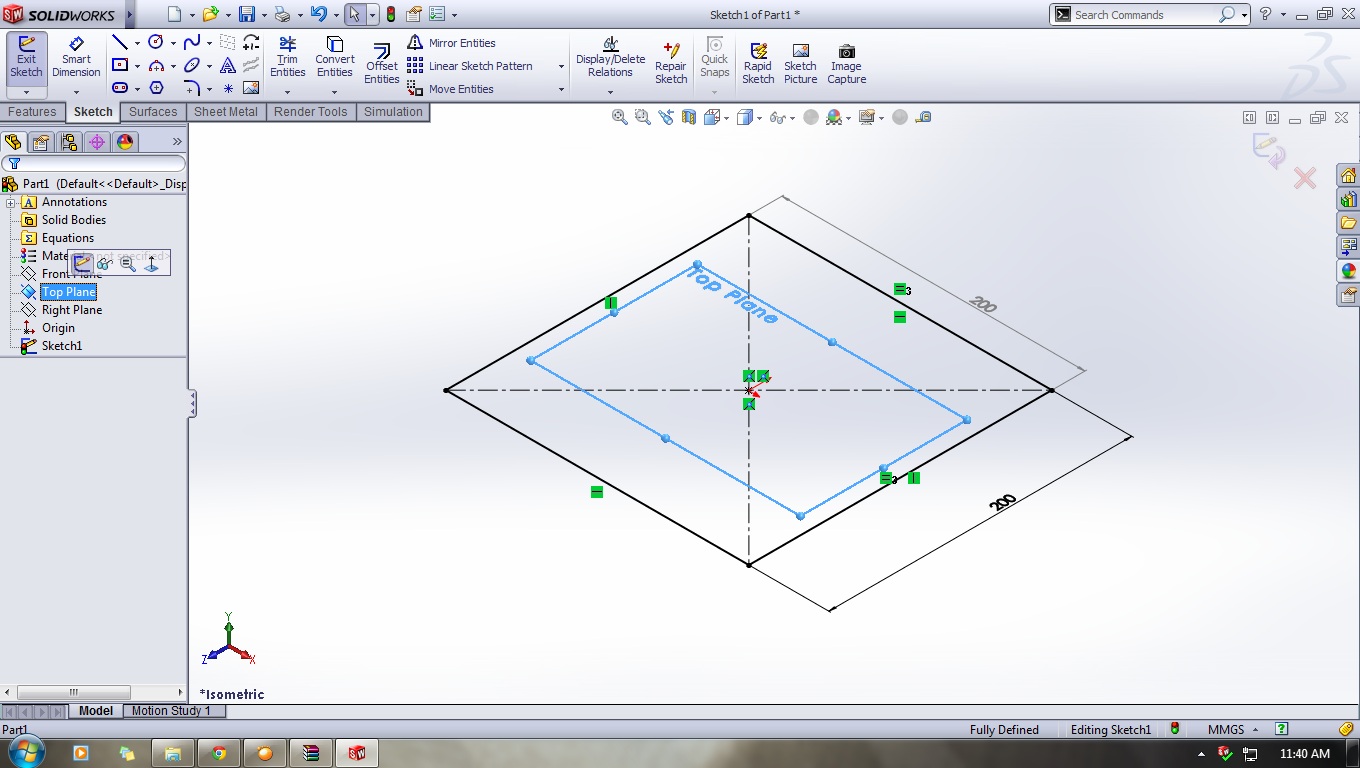Select Origin in the feature tree
The height and width of the screenshot is (768, 1360).
click(x=49, y=328)
